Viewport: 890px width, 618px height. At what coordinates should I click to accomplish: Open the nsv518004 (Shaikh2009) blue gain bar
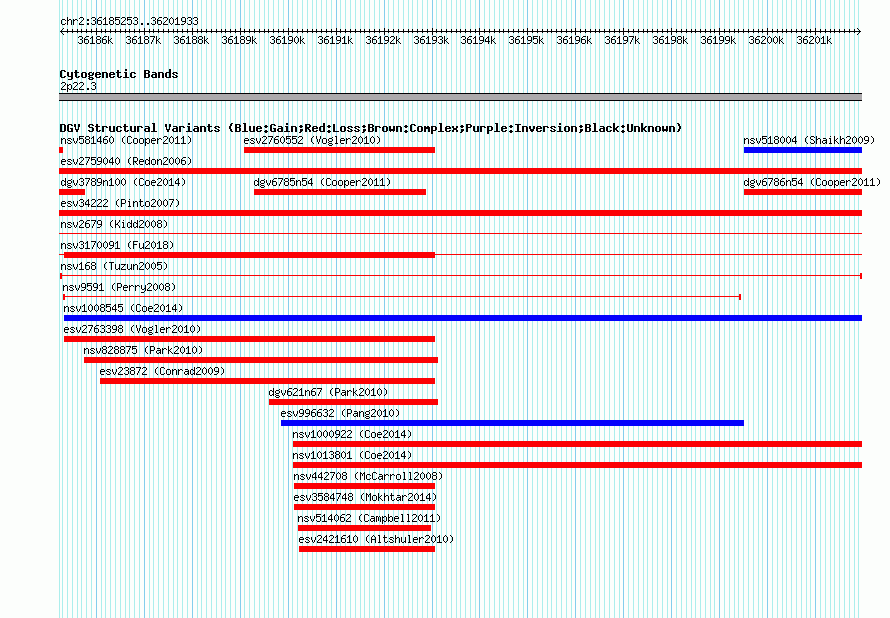803,150
